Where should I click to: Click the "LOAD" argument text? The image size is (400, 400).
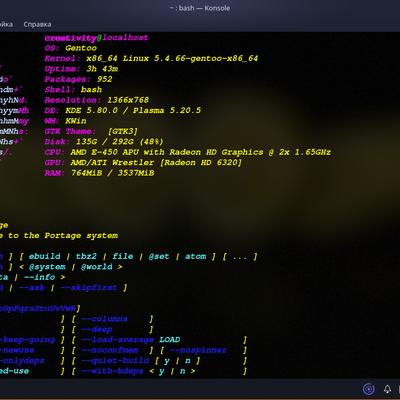click(170, 340)
